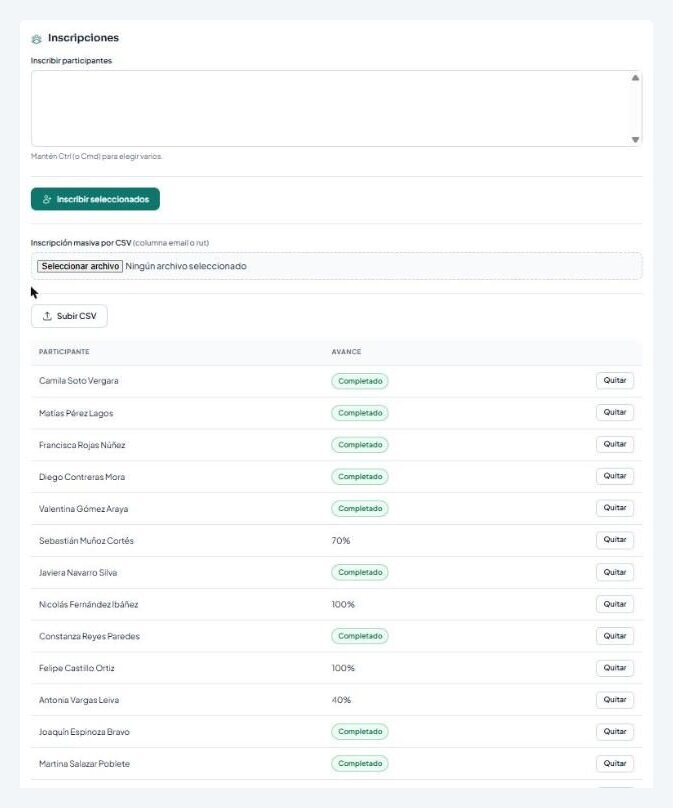Select participant name Matías Pérez Lagos
Image resolution: width=673 pixels, height=808 pixels.
point(76,413)
